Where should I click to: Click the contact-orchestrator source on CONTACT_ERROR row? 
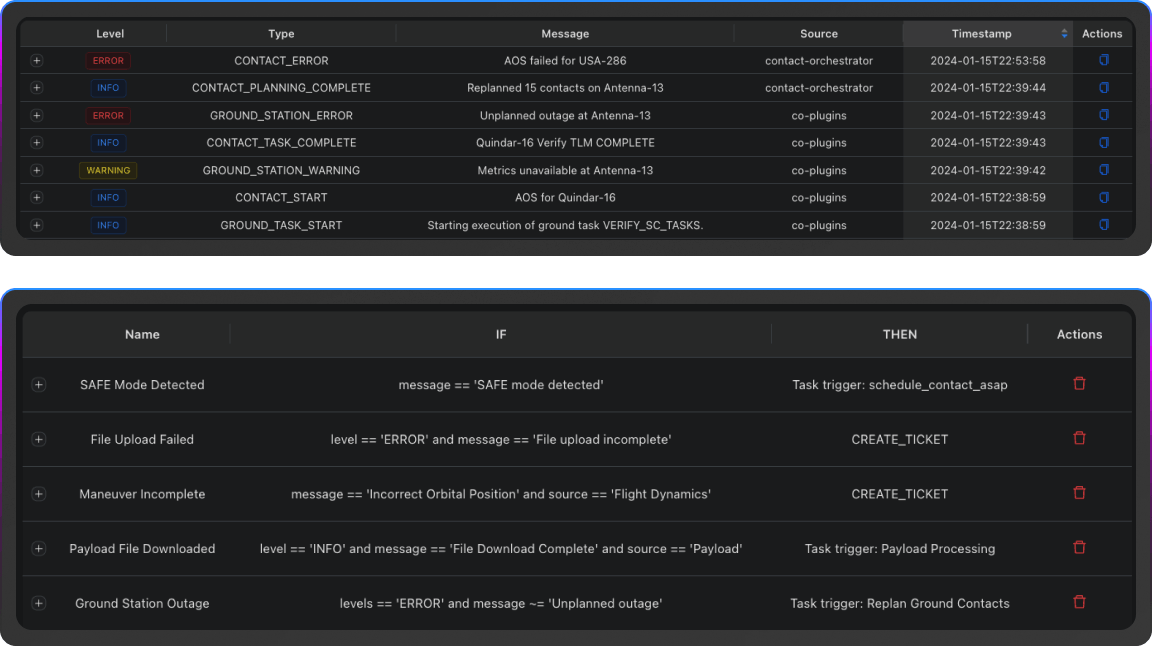(818, 61)
